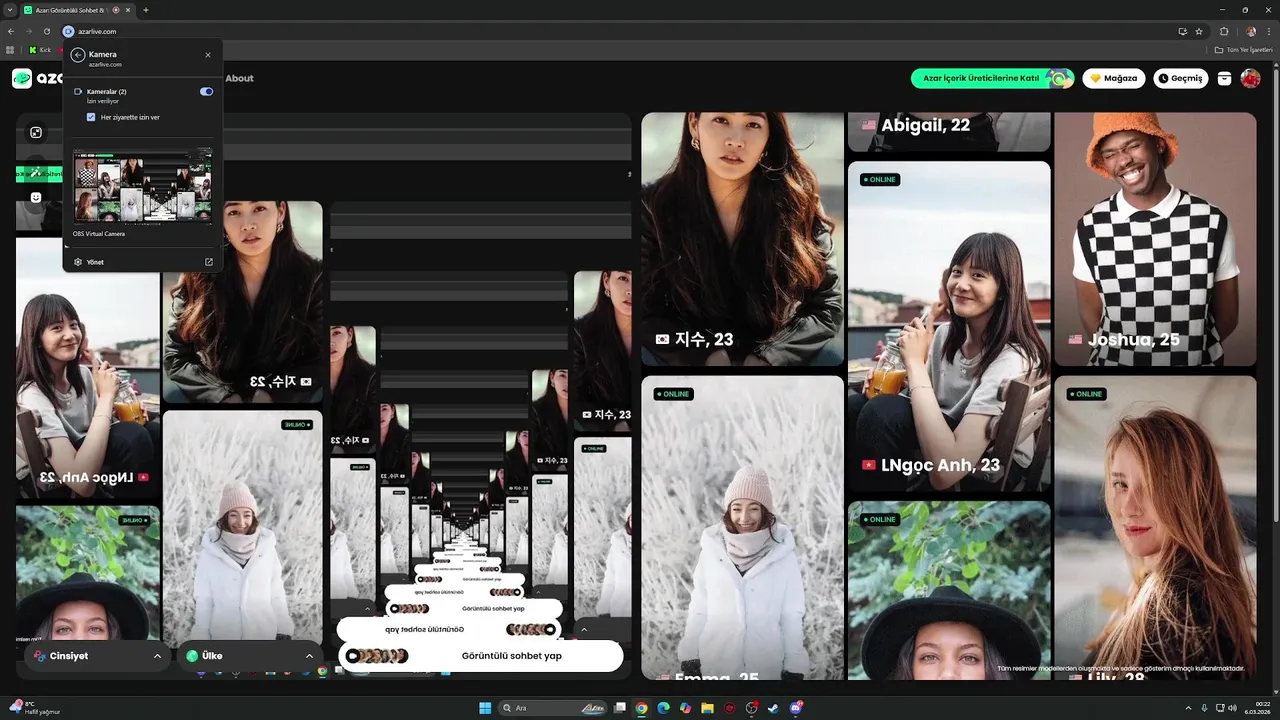Expand the Cinsiyet filter
The image size is (1280, 720).
coord(96,656)
